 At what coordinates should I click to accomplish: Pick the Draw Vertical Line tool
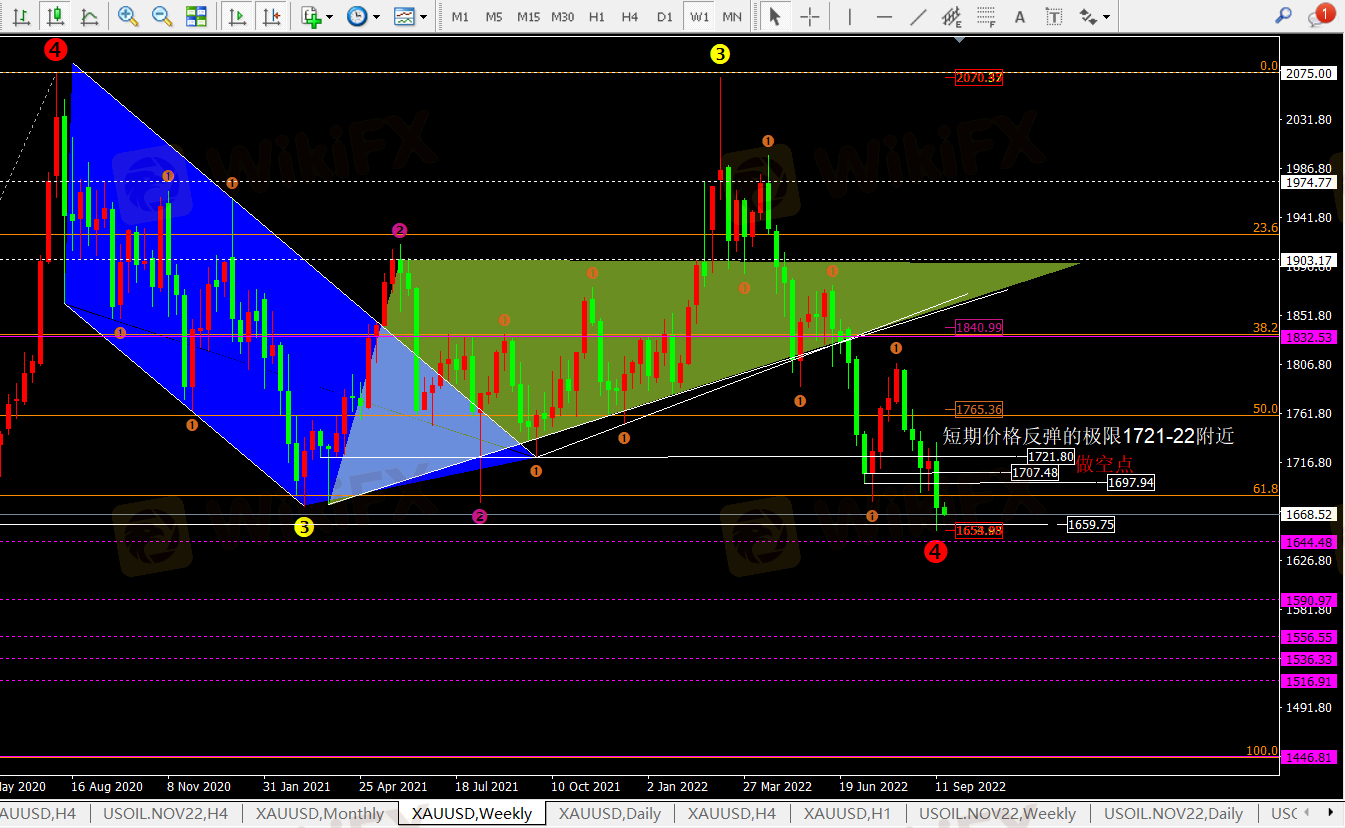tap(850, 16)
